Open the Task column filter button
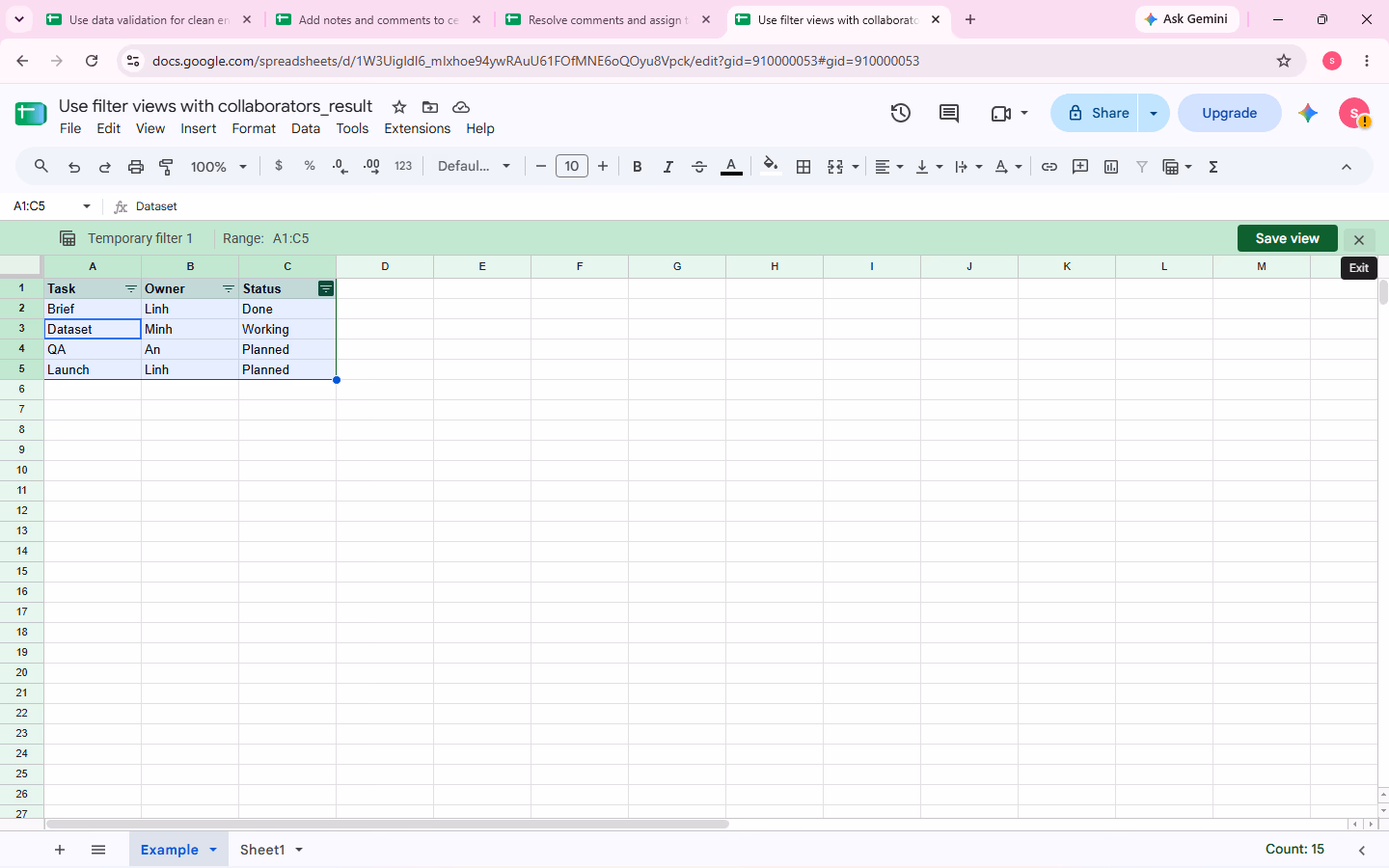Image resolution: width=1389 pixels, height=868 pixels. (131, 288)
